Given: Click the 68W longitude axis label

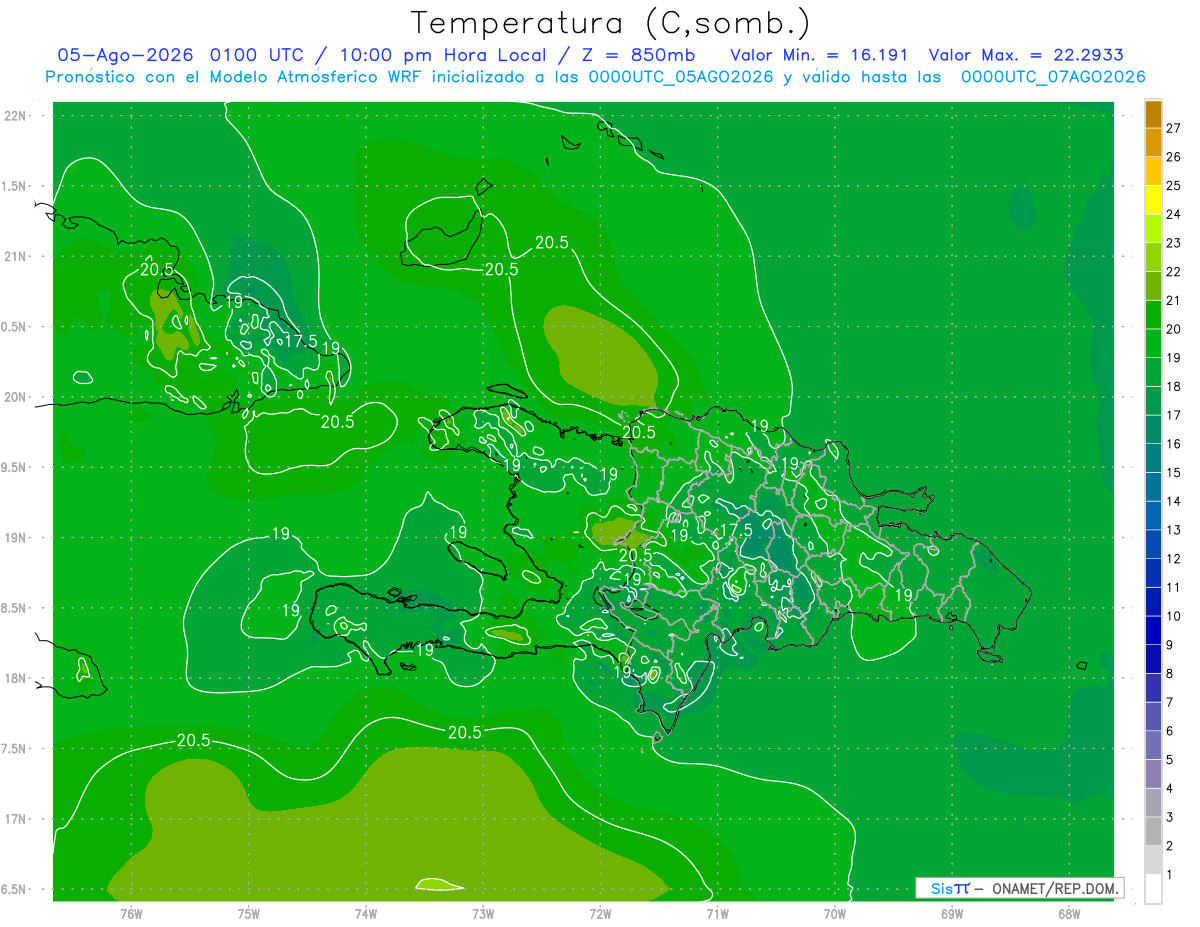Looking at the screenshot, I should click(x=1069, y=913).
